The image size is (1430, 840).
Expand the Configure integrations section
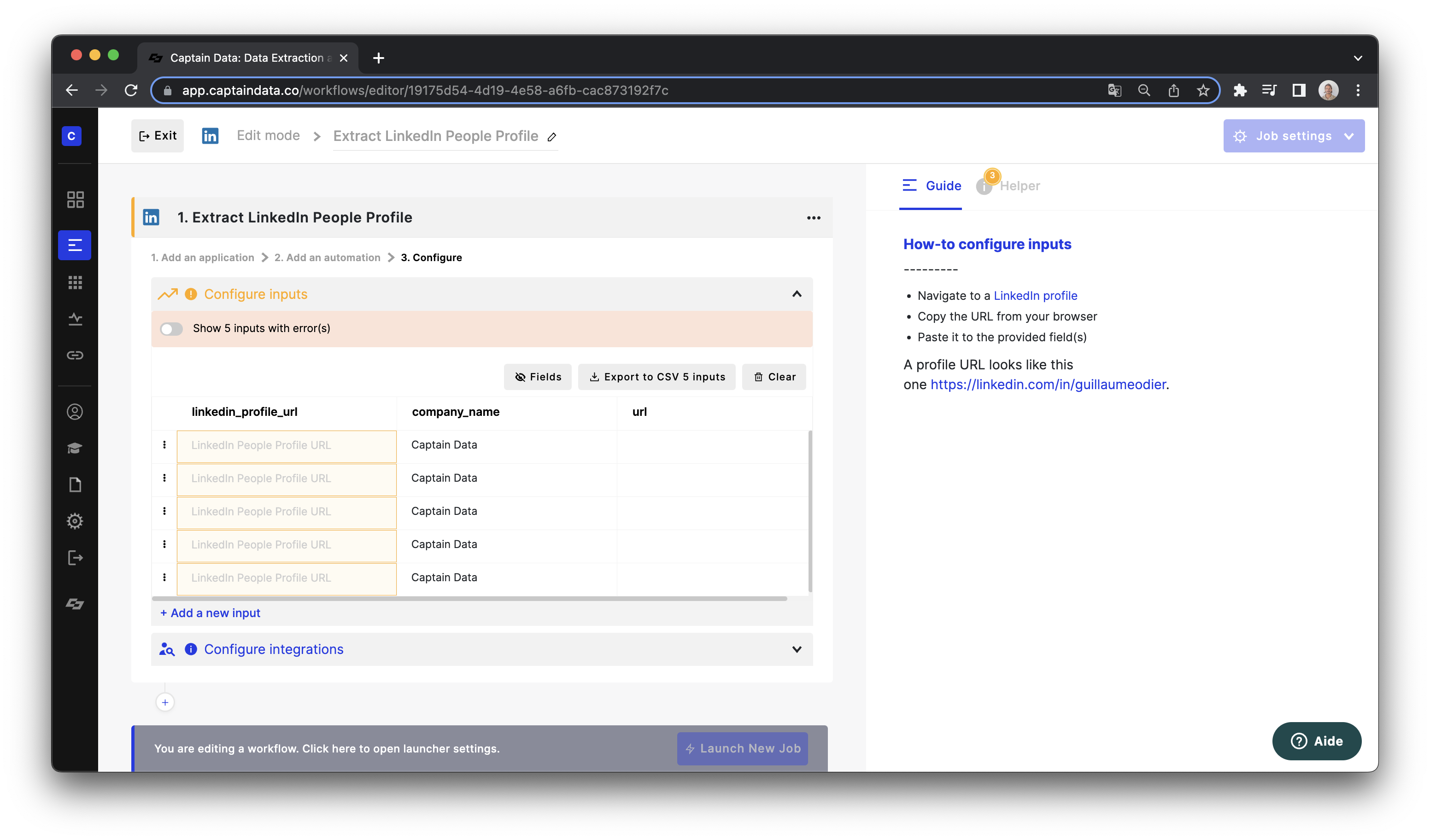(797, 649)
